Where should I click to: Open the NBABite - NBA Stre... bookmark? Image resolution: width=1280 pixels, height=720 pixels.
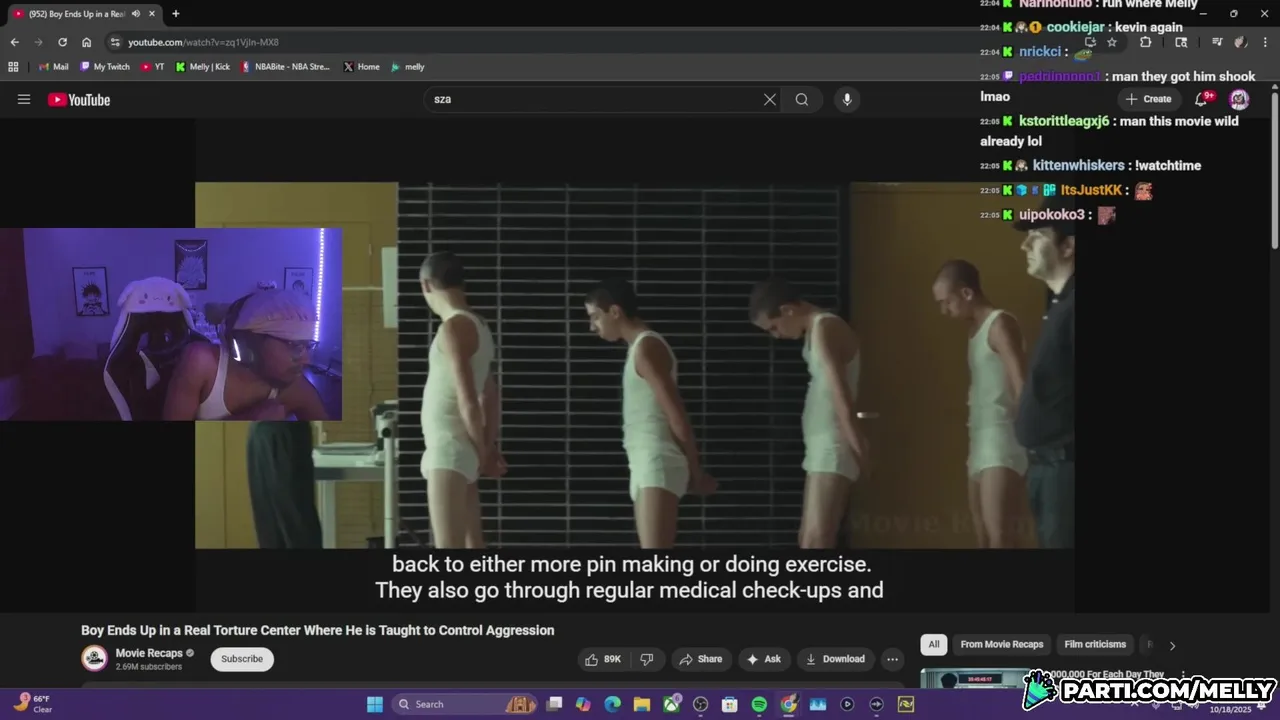coord(286,67)
